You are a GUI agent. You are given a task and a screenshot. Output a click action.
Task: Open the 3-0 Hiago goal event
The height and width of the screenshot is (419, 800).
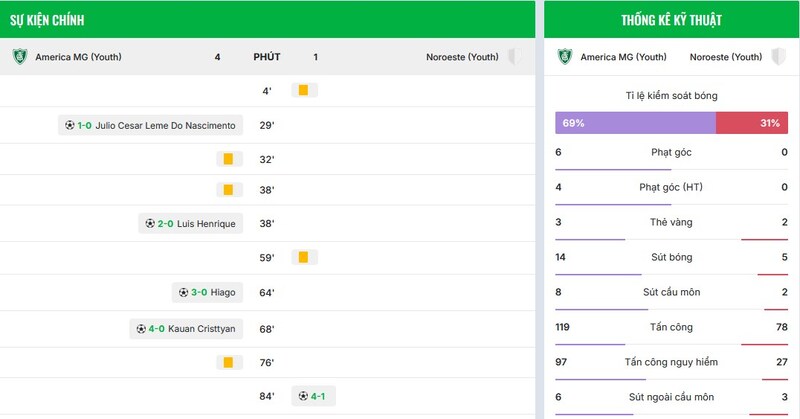207,292
